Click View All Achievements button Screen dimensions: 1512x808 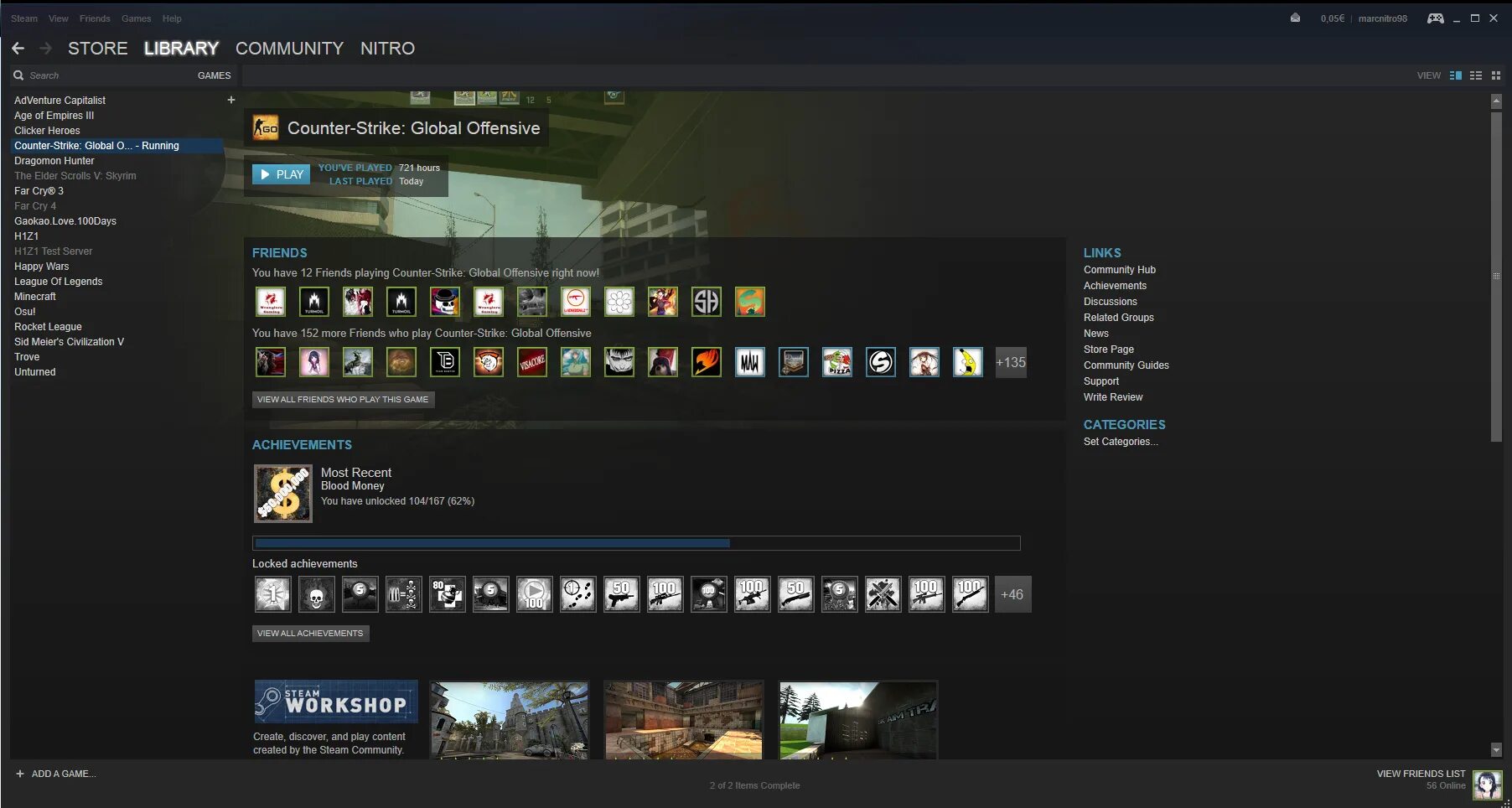[x=310, y=634]
